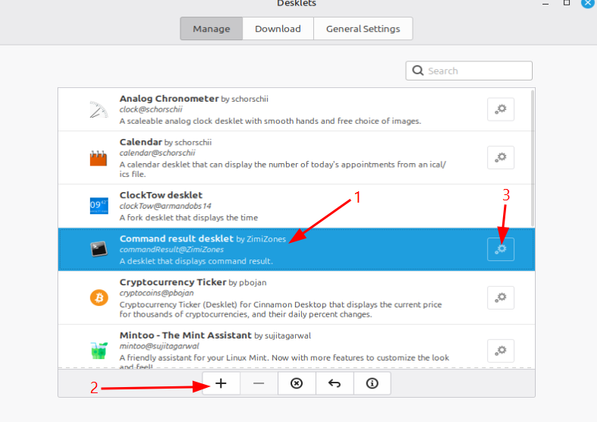
Task: Open settings gear for Cryptocurrency Ticker desklet
Action: click(x=501, y=297)
